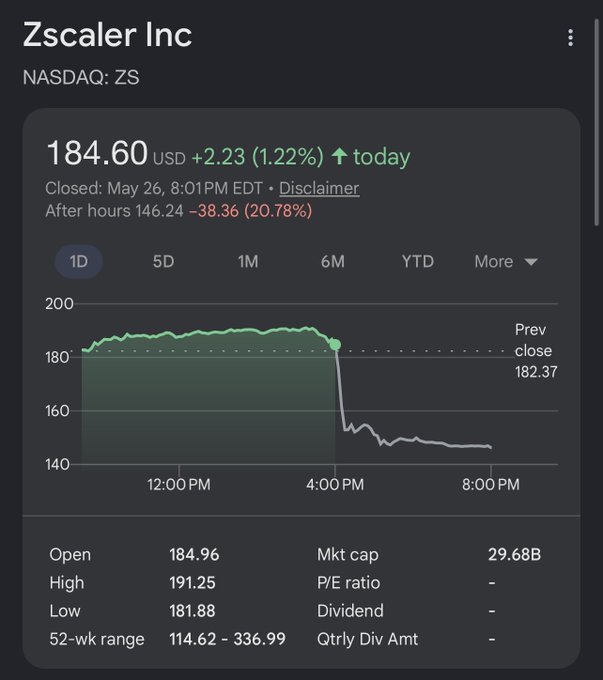Click the 52-wk range value 114.62 - 336.99
603x680 pixels.
(x=227, y=639)
